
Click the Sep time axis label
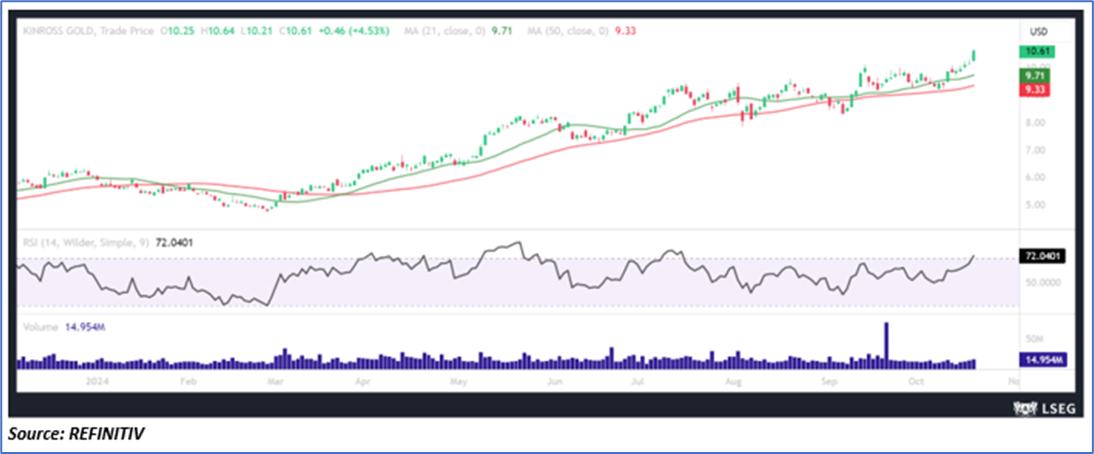[x=828, y=382]
